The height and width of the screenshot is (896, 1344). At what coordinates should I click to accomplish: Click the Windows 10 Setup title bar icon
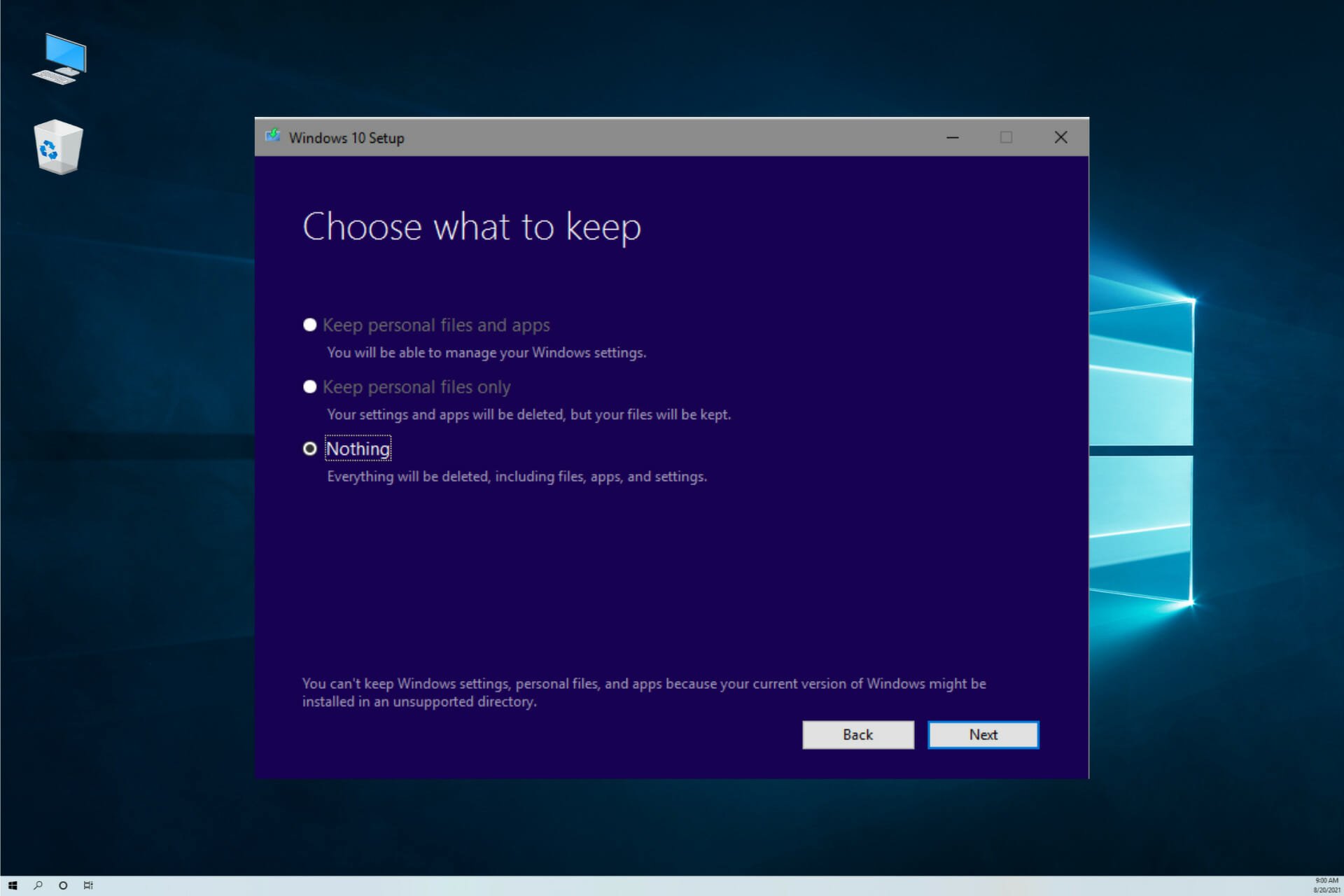point(273,136)
